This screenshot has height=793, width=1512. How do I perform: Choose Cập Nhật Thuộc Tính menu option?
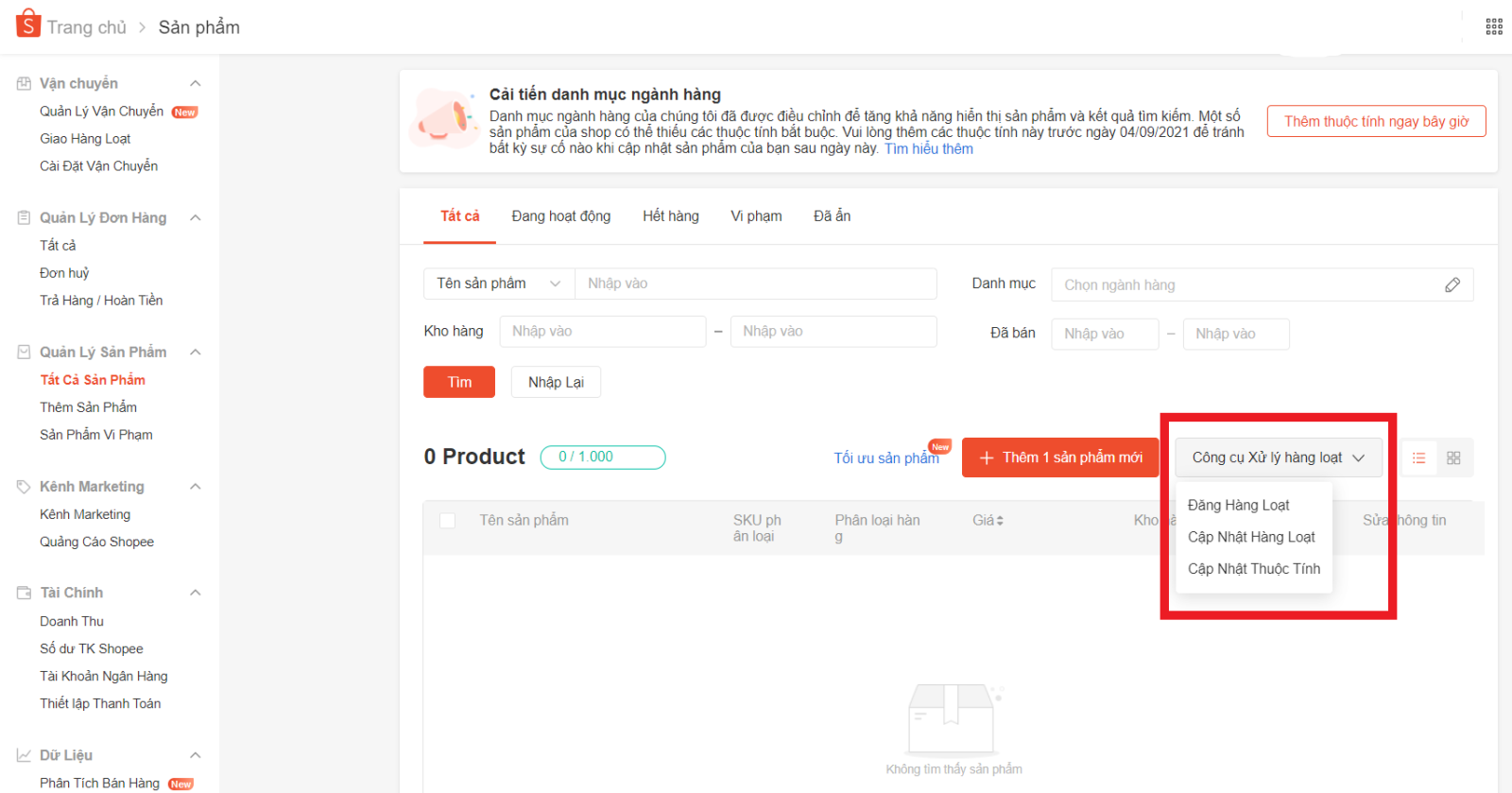coord(1253,569)
